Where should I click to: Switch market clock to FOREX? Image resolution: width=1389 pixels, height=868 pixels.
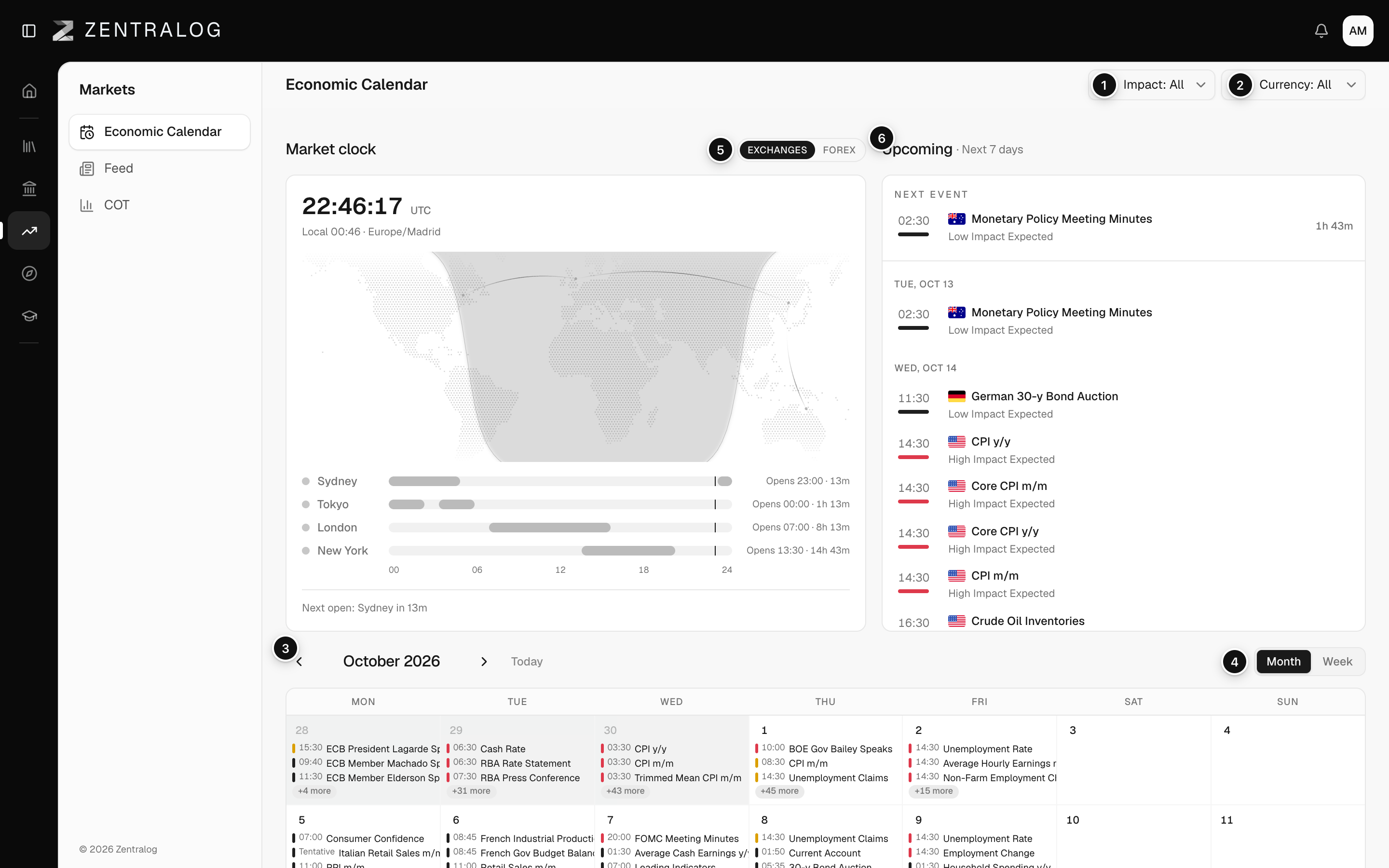pyautogui.click(x=839, y=150)
